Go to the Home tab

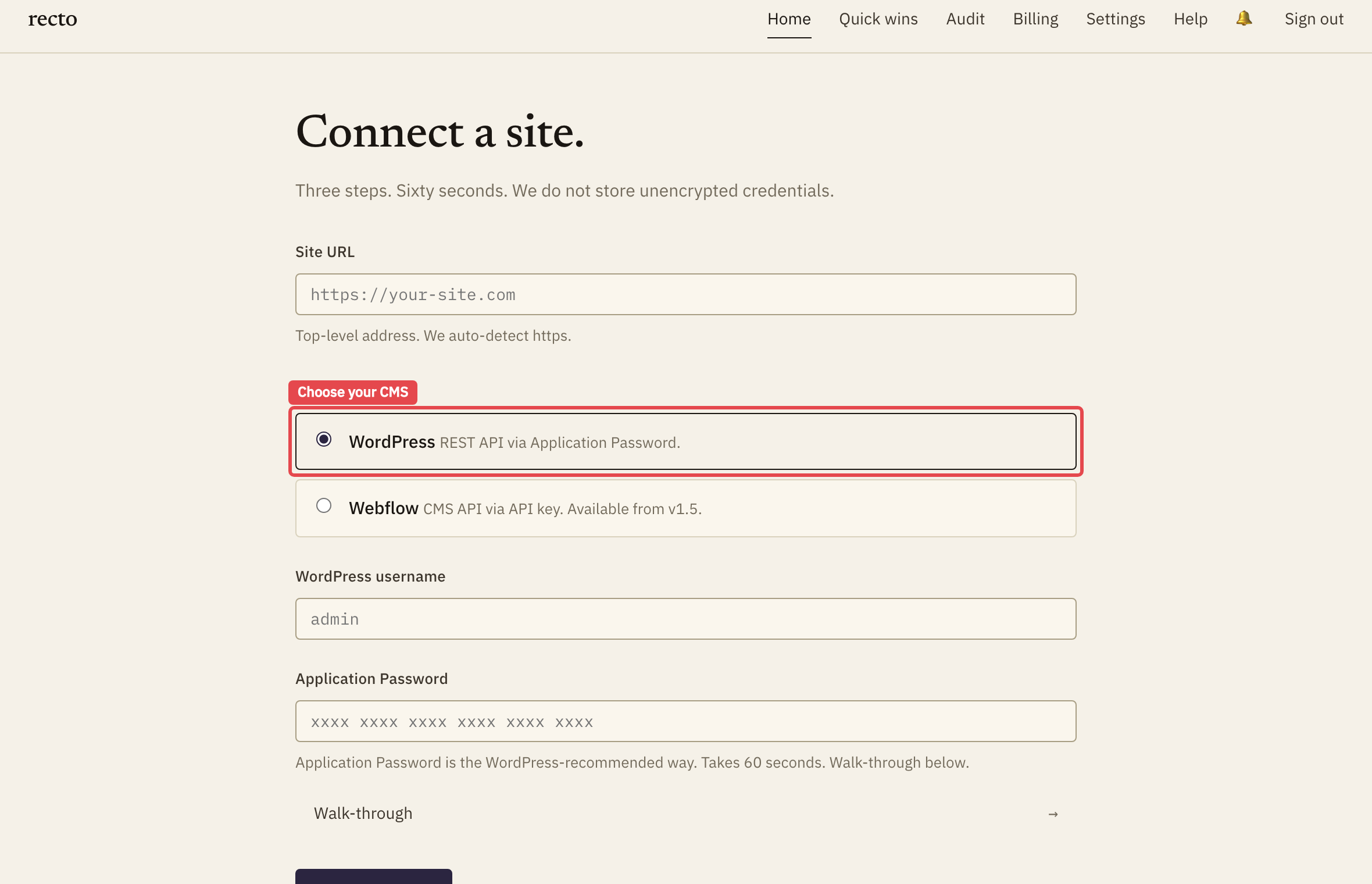tap(789, 19)
